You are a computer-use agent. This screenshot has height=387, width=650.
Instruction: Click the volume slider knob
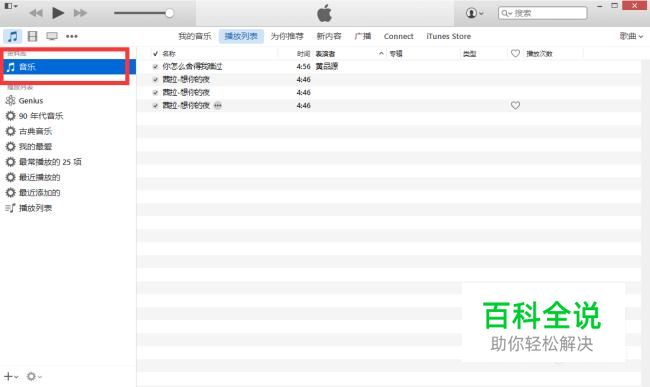point(169,13)
